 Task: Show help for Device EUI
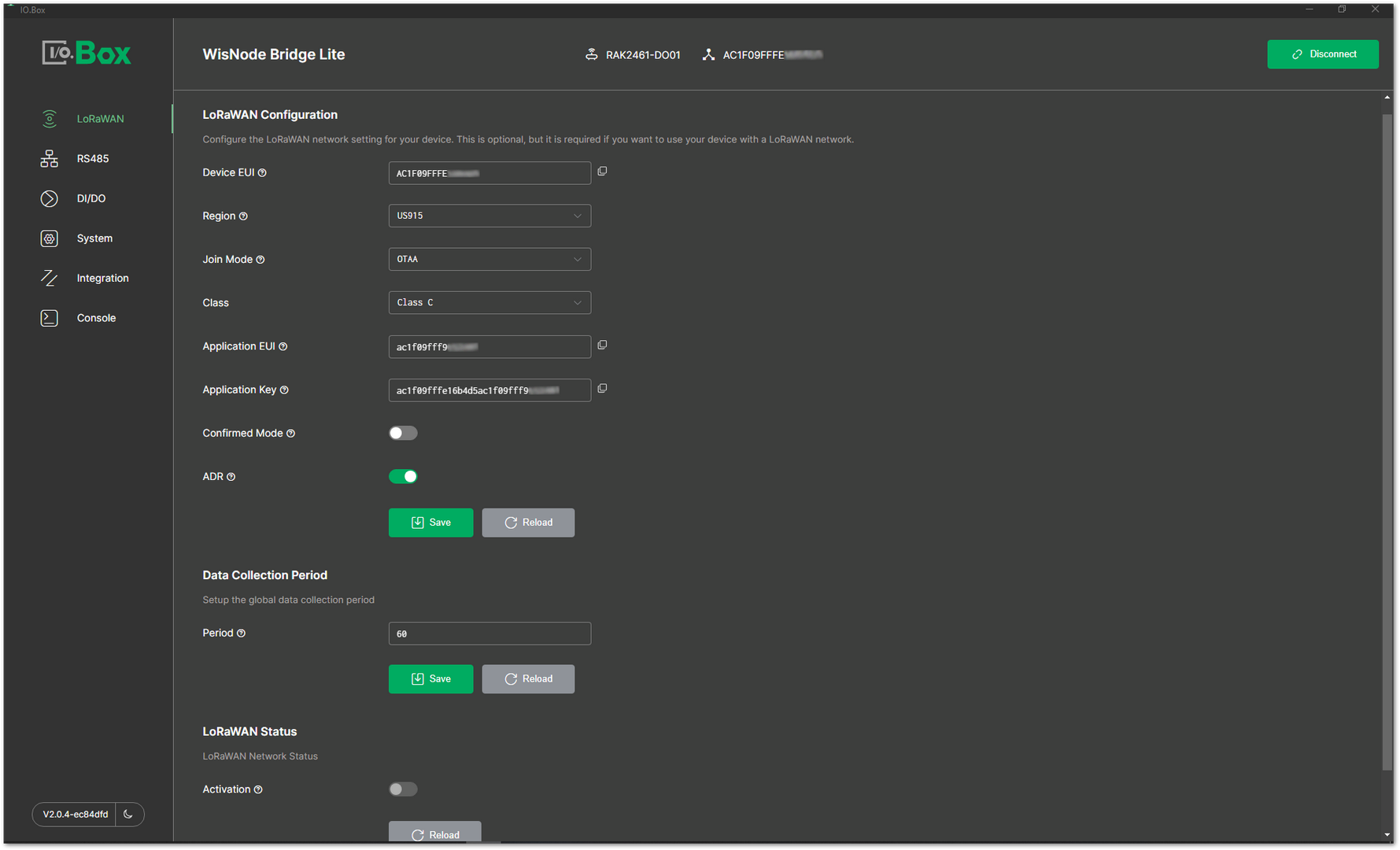point(262,173)
